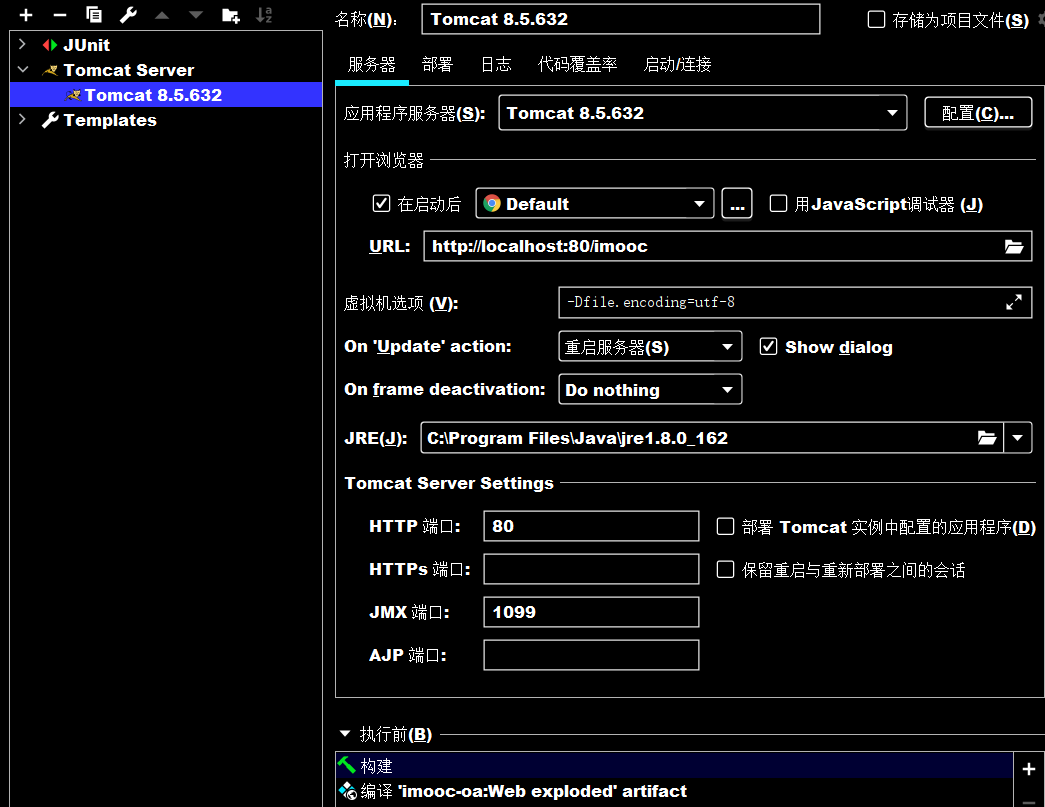Click the HTTPs port field
The image size is (1045, 807).
click(x=591, y=569)
